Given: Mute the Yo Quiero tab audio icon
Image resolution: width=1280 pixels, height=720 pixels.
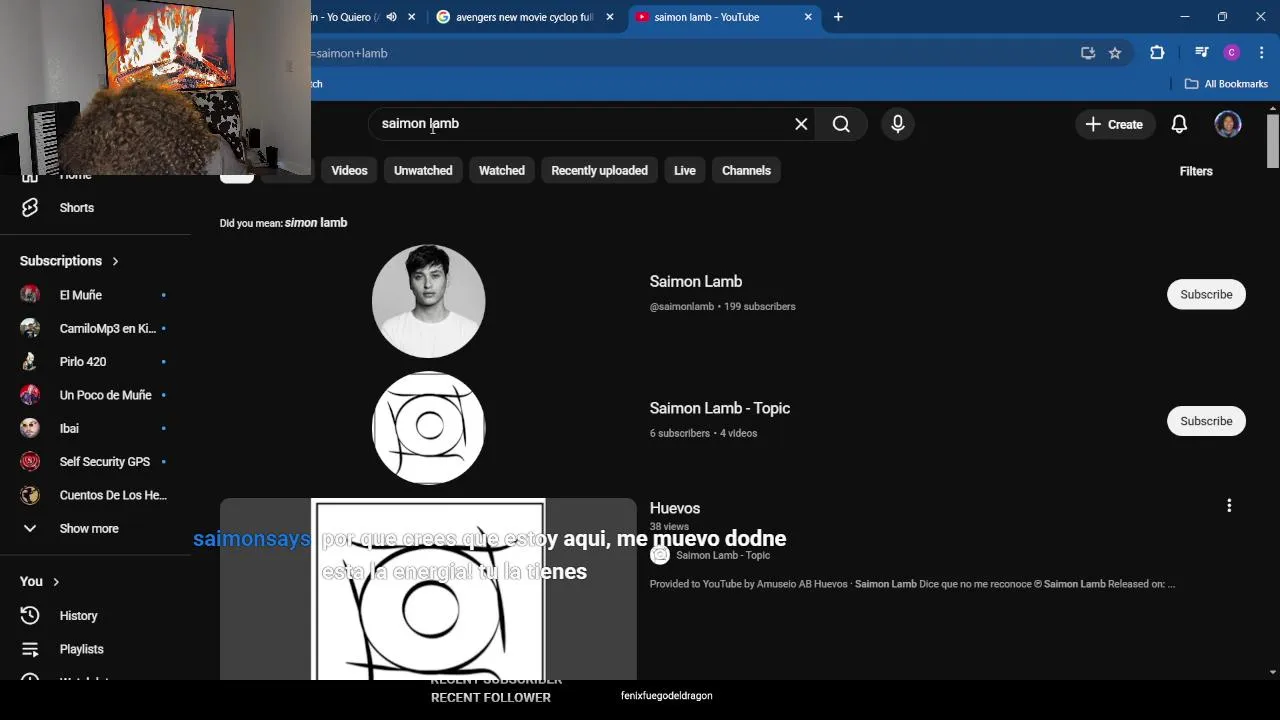Looking at the screenshot, I should point(391,17).
